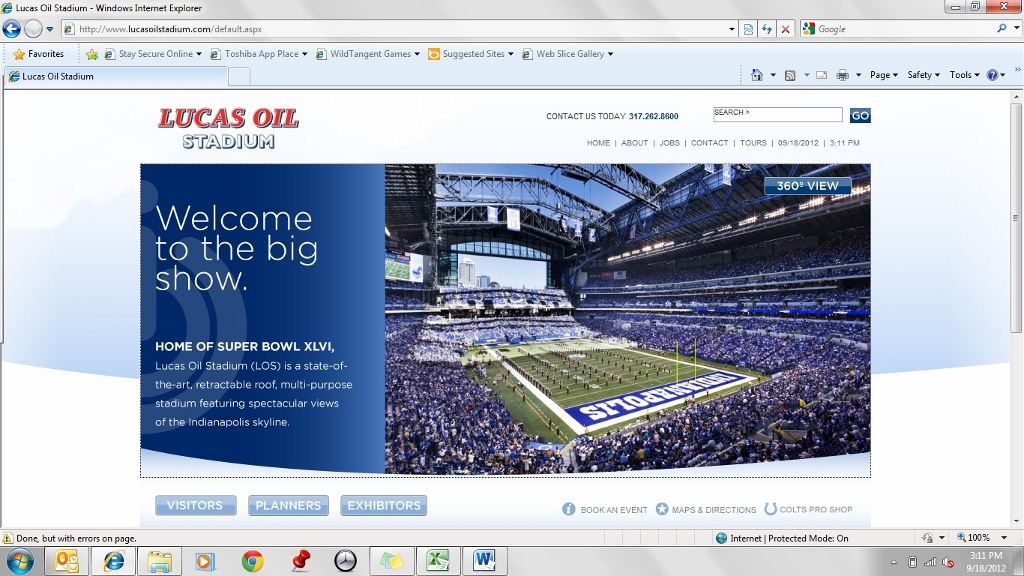Click the Home icon in command bar
The width and height of the screenshot is (1024, 576).
(757, 75)
